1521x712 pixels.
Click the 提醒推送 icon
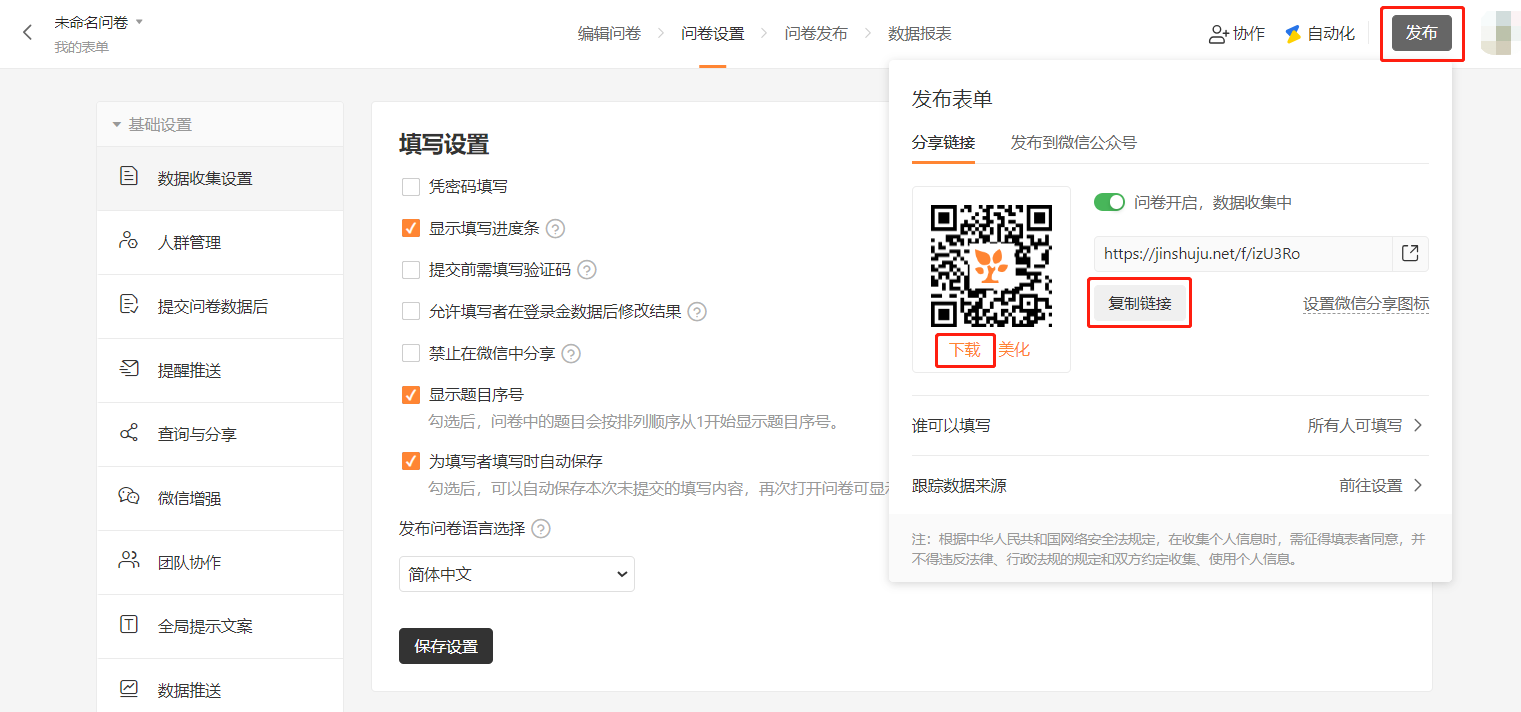(x=129, y=369)
